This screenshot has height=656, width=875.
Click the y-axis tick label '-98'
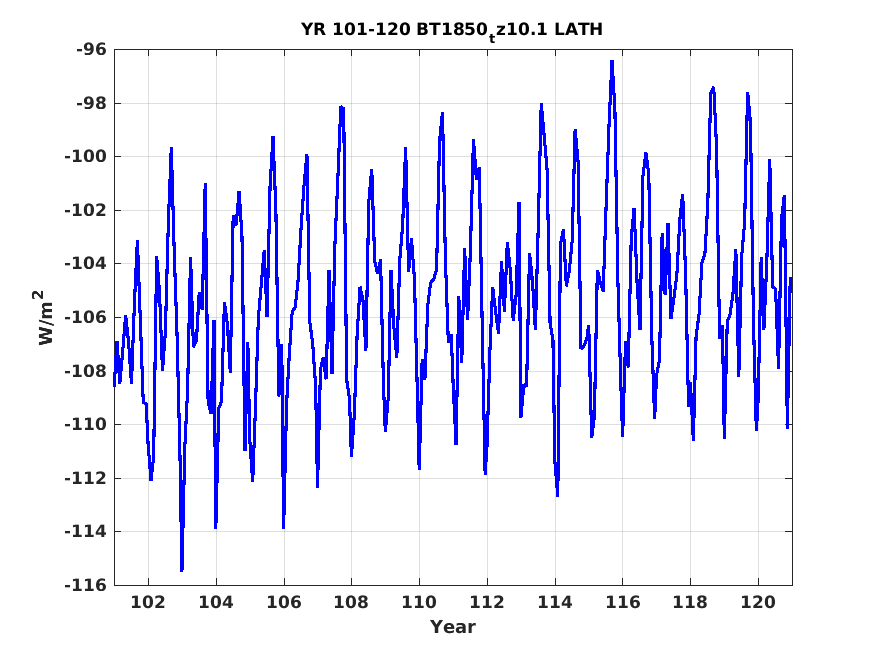92,103
